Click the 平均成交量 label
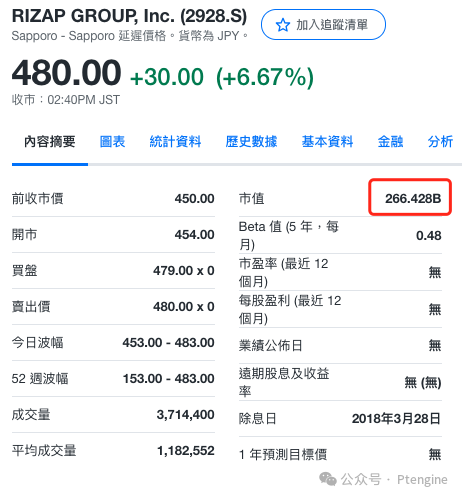Image resolution: width=462 pixels, height=498 pixels. click(x=44, y=451)
